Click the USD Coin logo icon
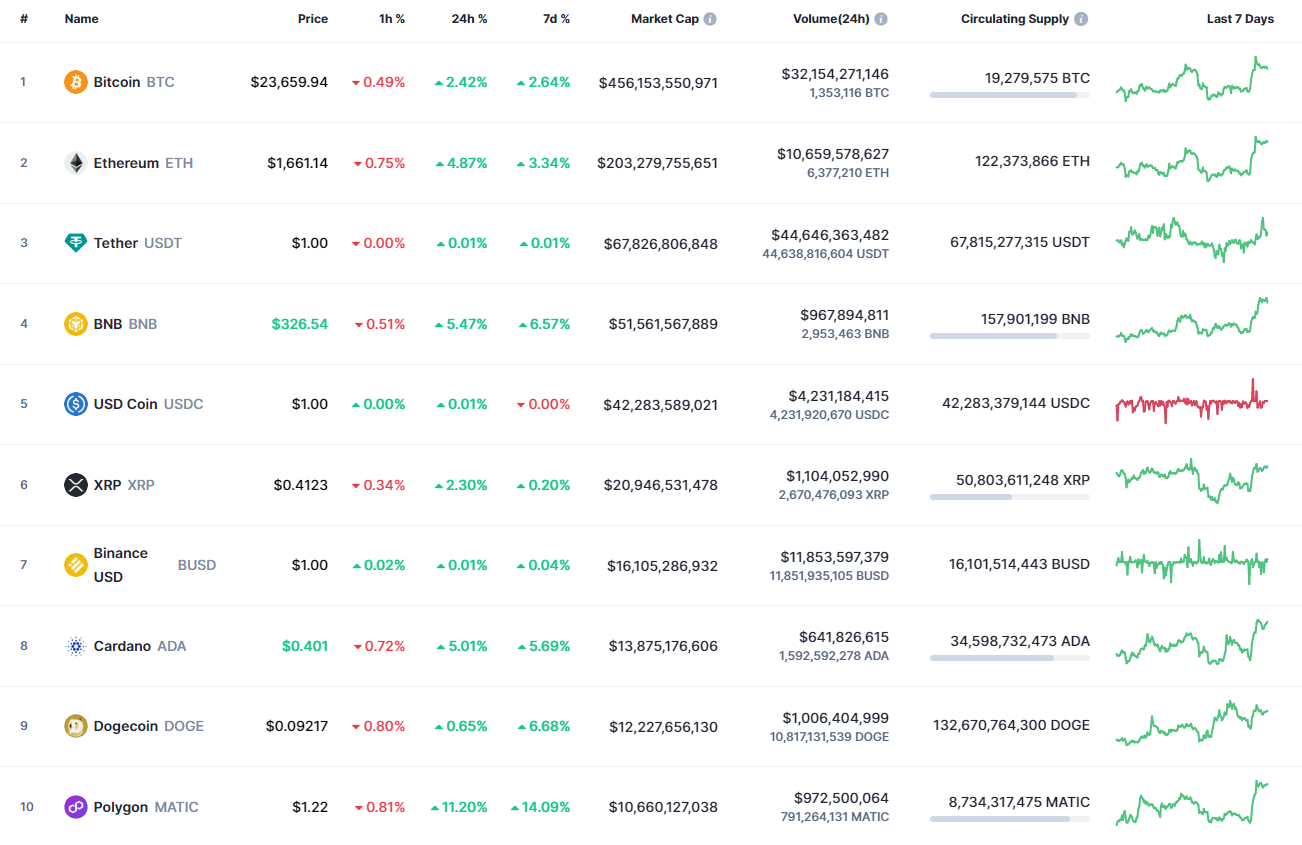Image resolution: width=1302 pixels, height=845 pixels. point(75,404)
